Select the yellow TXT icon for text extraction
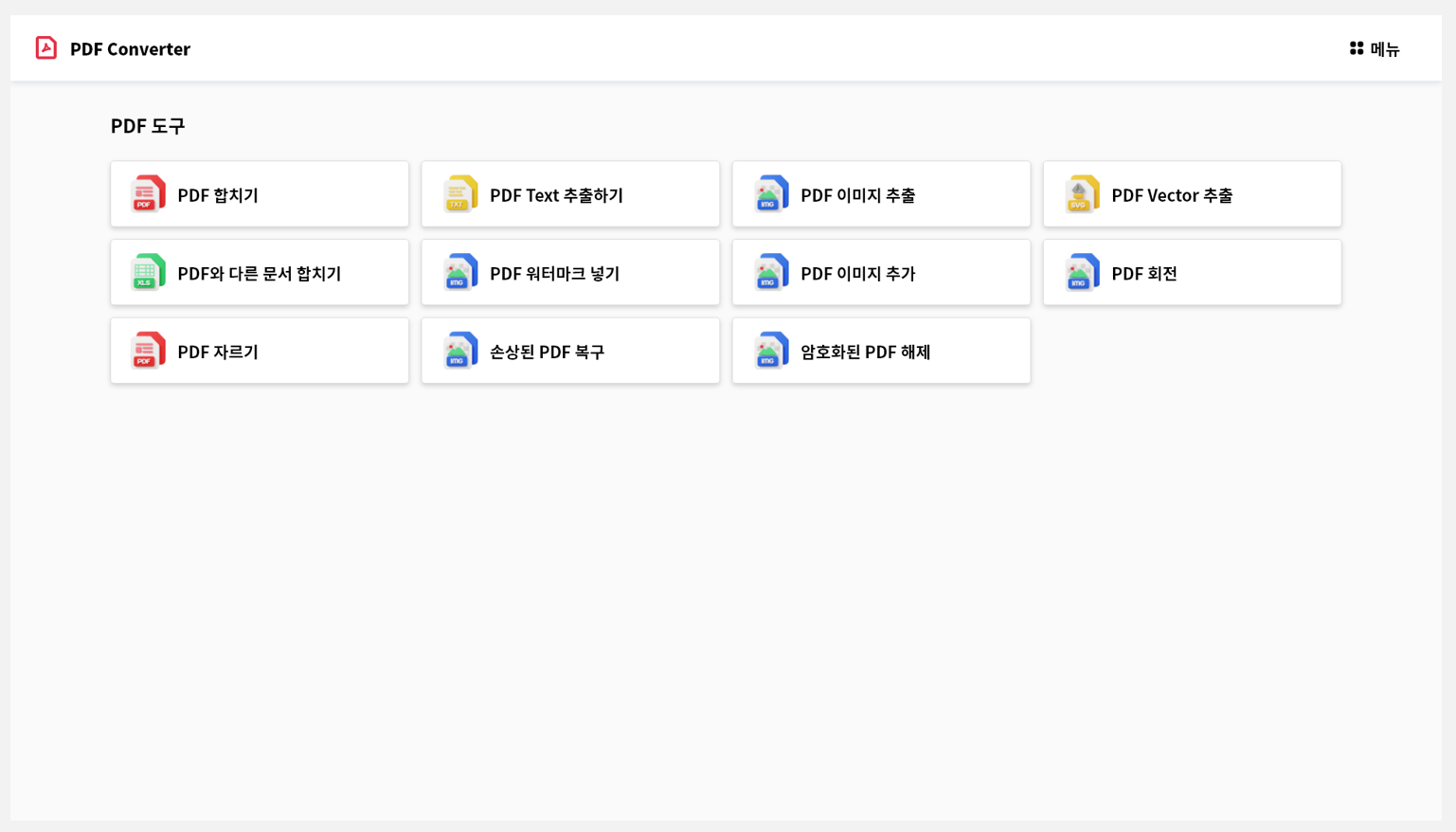Screen dimensions: 1456x832 click(459, 194)
